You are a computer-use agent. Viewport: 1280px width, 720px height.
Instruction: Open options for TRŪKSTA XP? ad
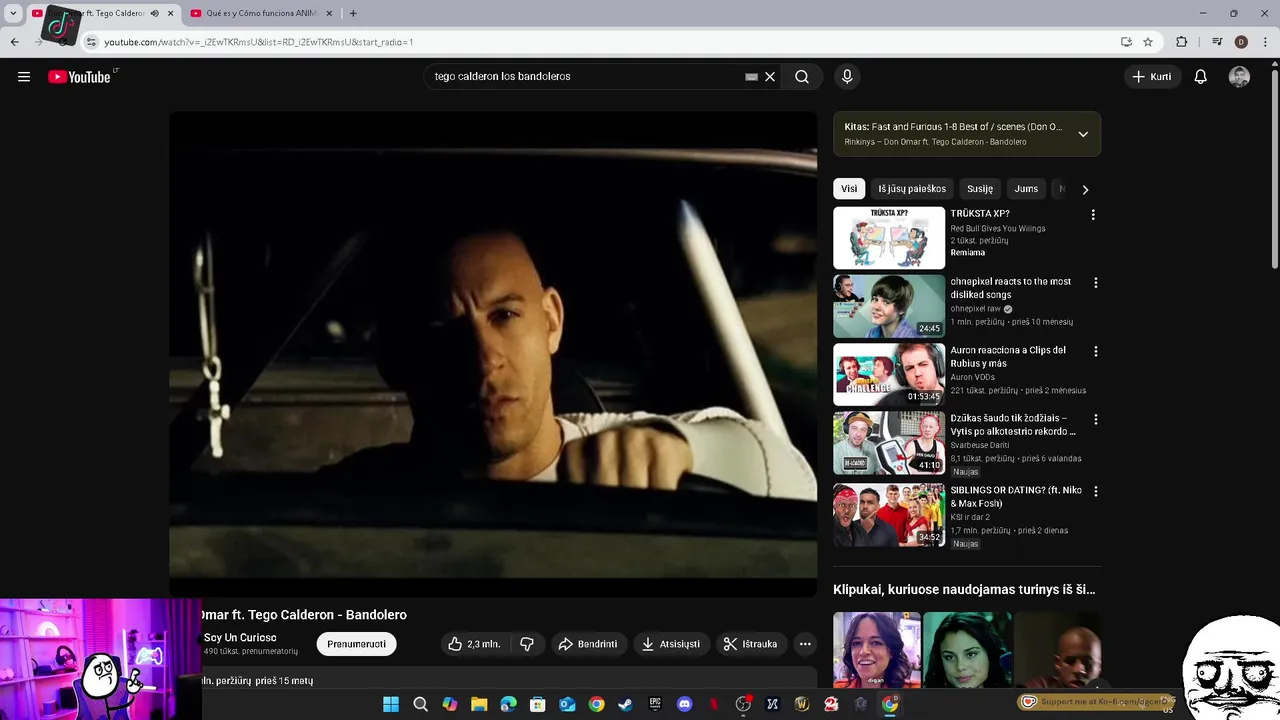coord(1093,215)
